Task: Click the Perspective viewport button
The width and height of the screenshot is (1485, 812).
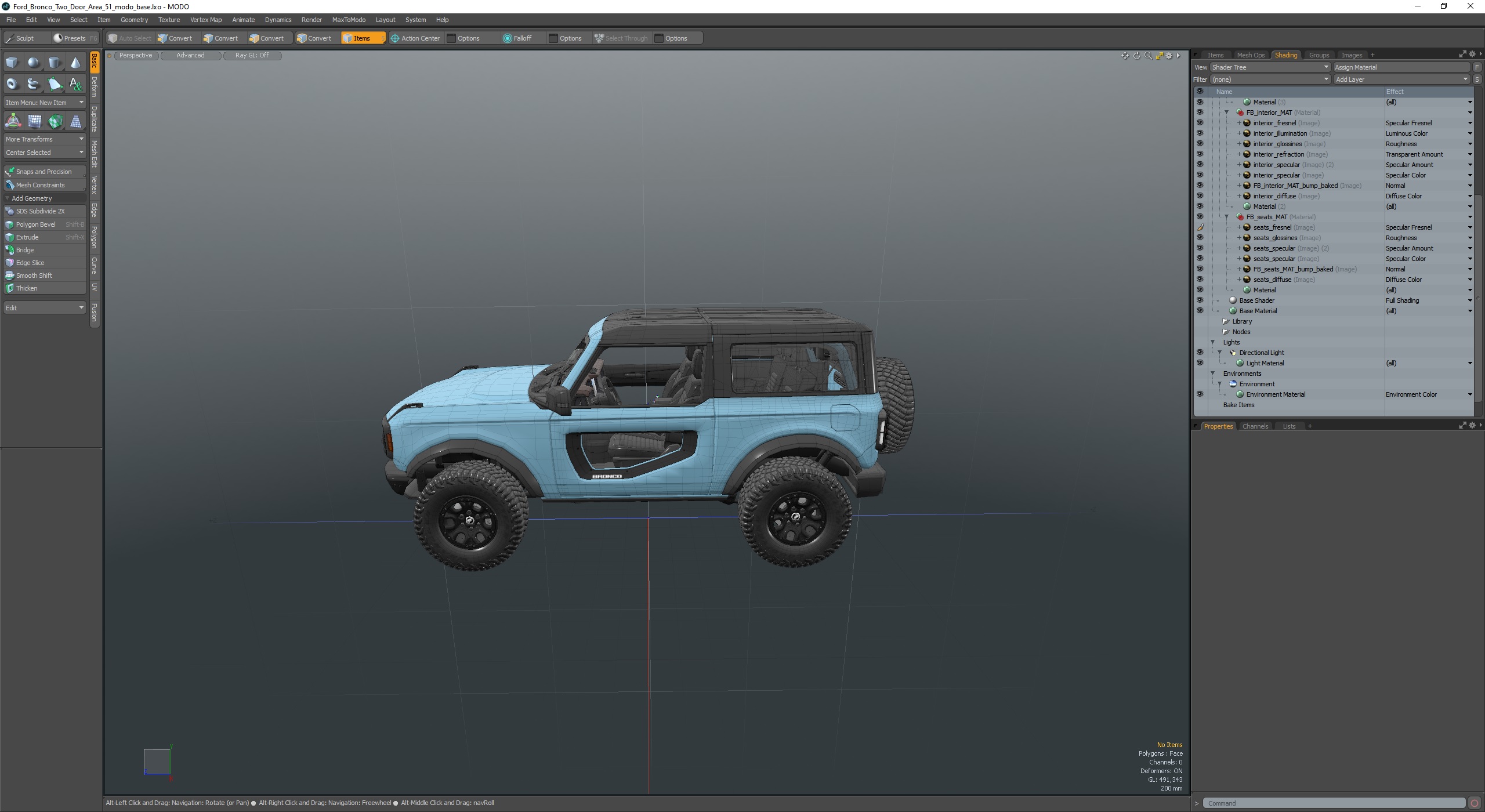Action: pos(136,56)
